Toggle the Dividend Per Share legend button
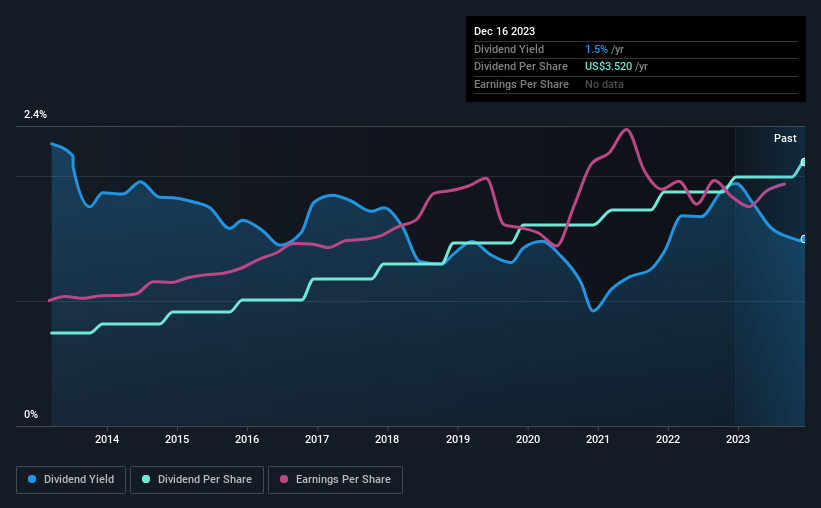This screenshot has width=821, height=508. [197, 480]
